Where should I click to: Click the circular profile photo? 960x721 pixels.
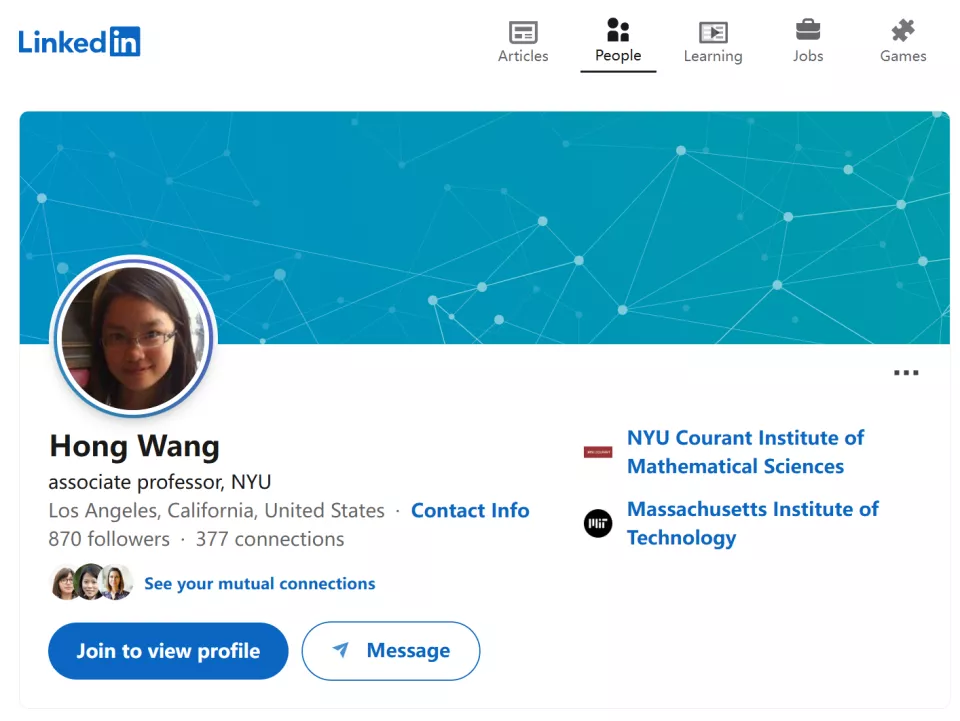coord(133,338)
